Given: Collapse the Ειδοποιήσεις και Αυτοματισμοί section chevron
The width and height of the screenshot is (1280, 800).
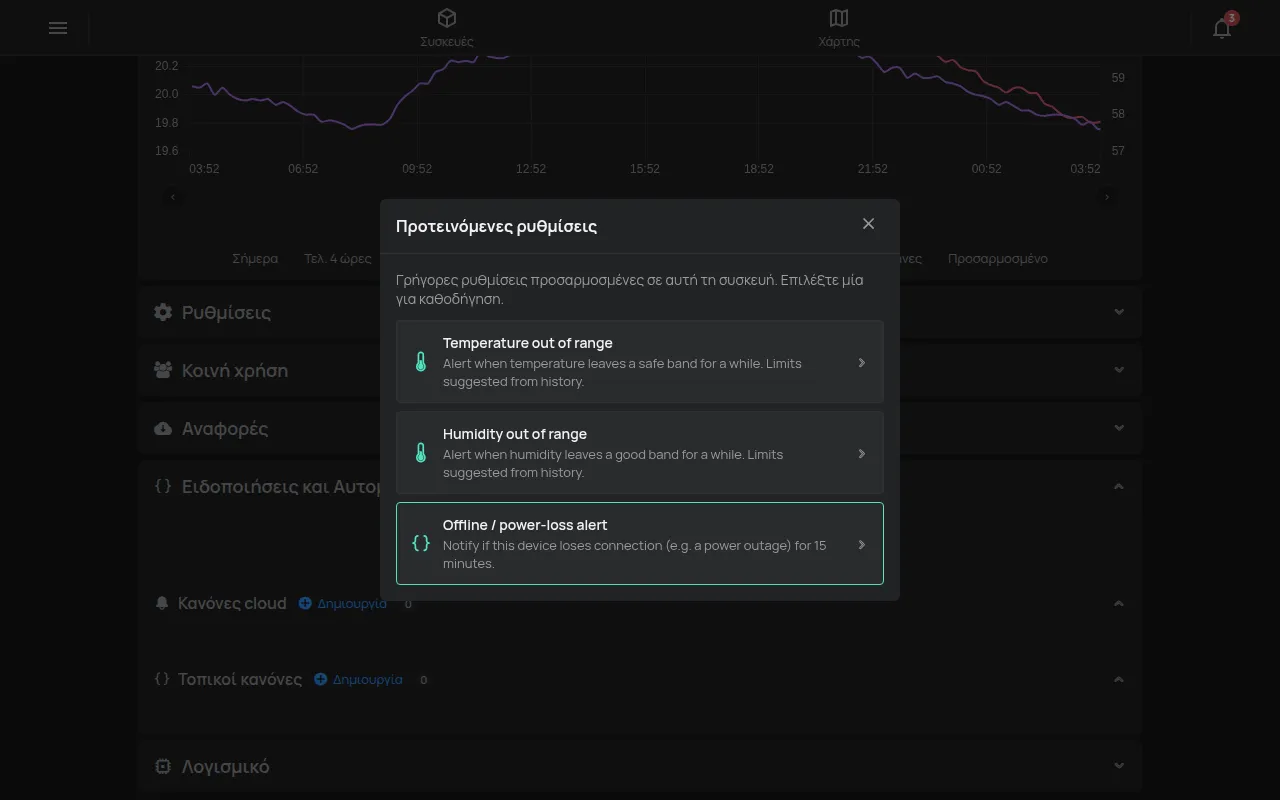Looking at the screenshot, I should (1119, 486).
